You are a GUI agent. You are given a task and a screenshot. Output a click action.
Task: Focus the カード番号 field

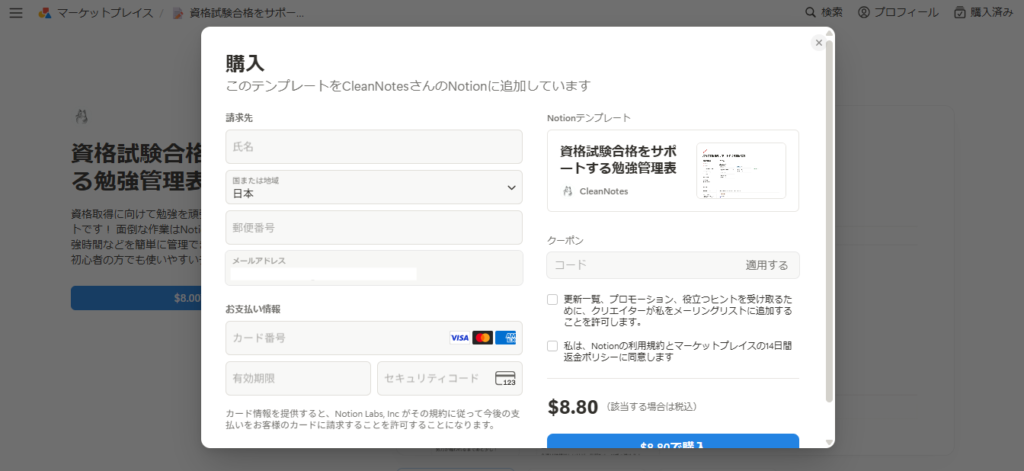pyautogui.click(x=374, y=338)
